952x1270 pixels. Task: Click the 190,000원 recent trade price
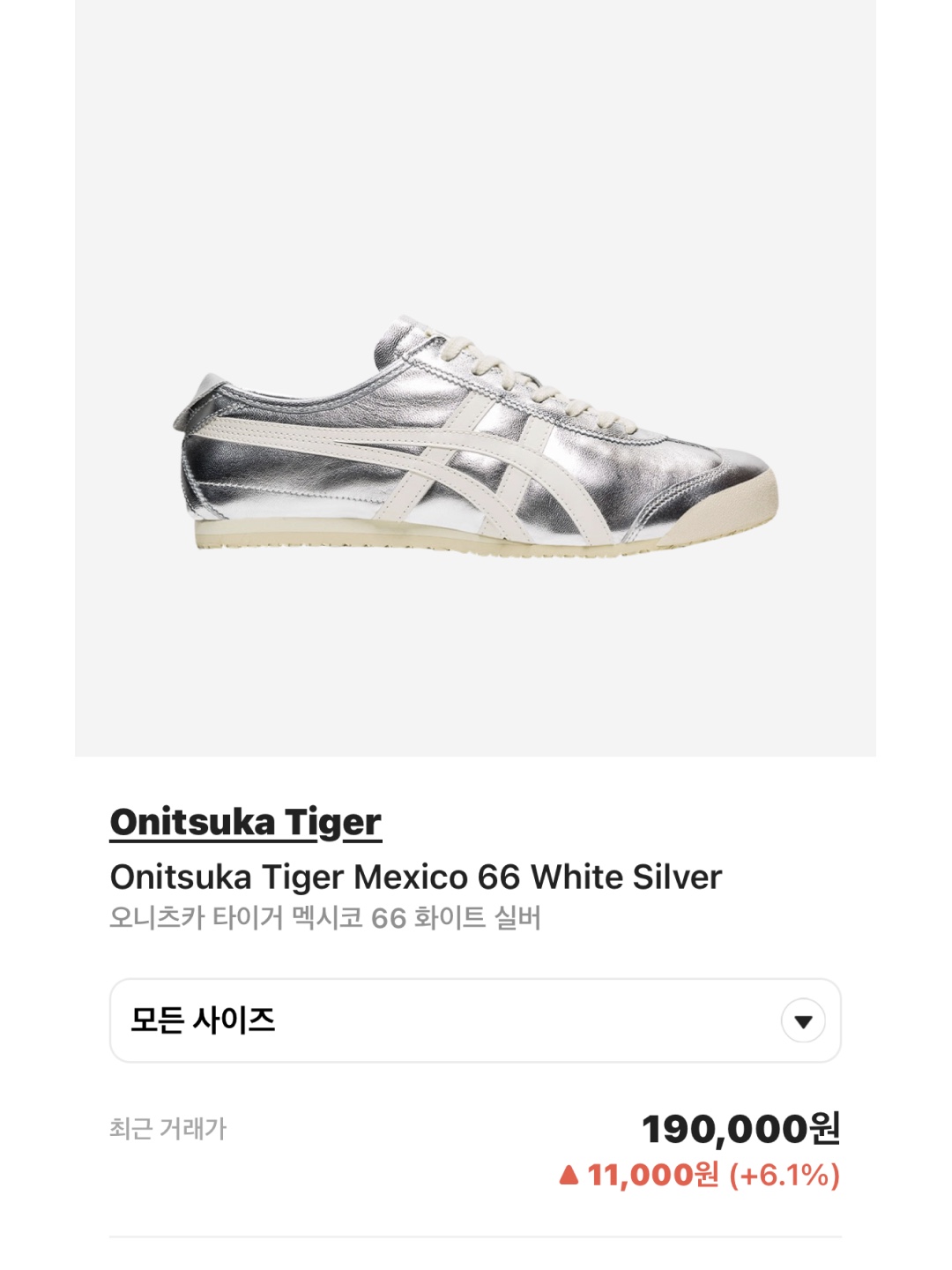tap(740, 1129)
